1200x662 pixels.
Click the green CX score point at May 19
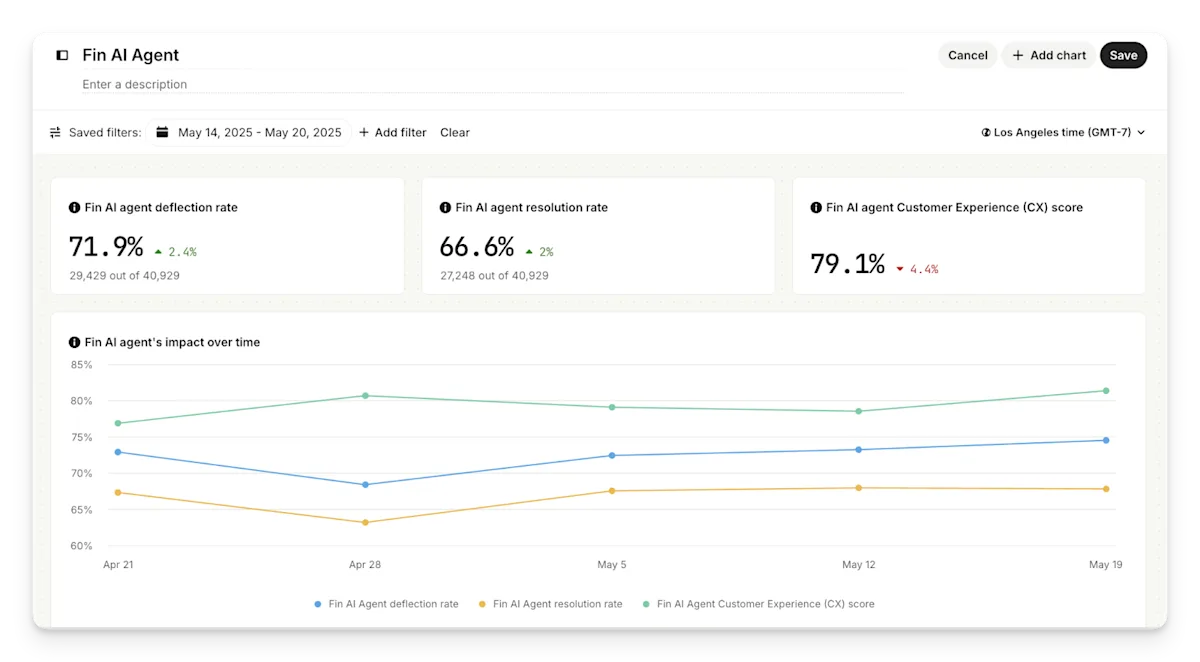tap(1106, 390)
